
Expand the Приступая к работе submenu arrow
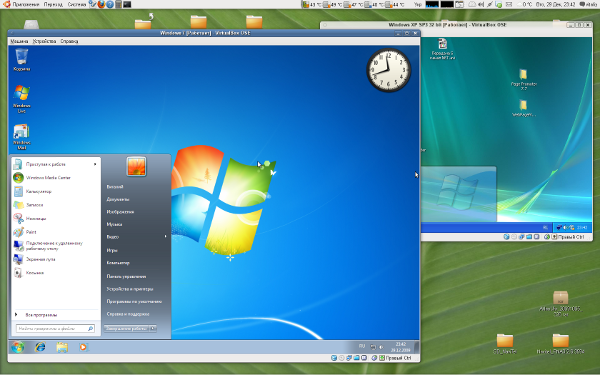point(95,164)
